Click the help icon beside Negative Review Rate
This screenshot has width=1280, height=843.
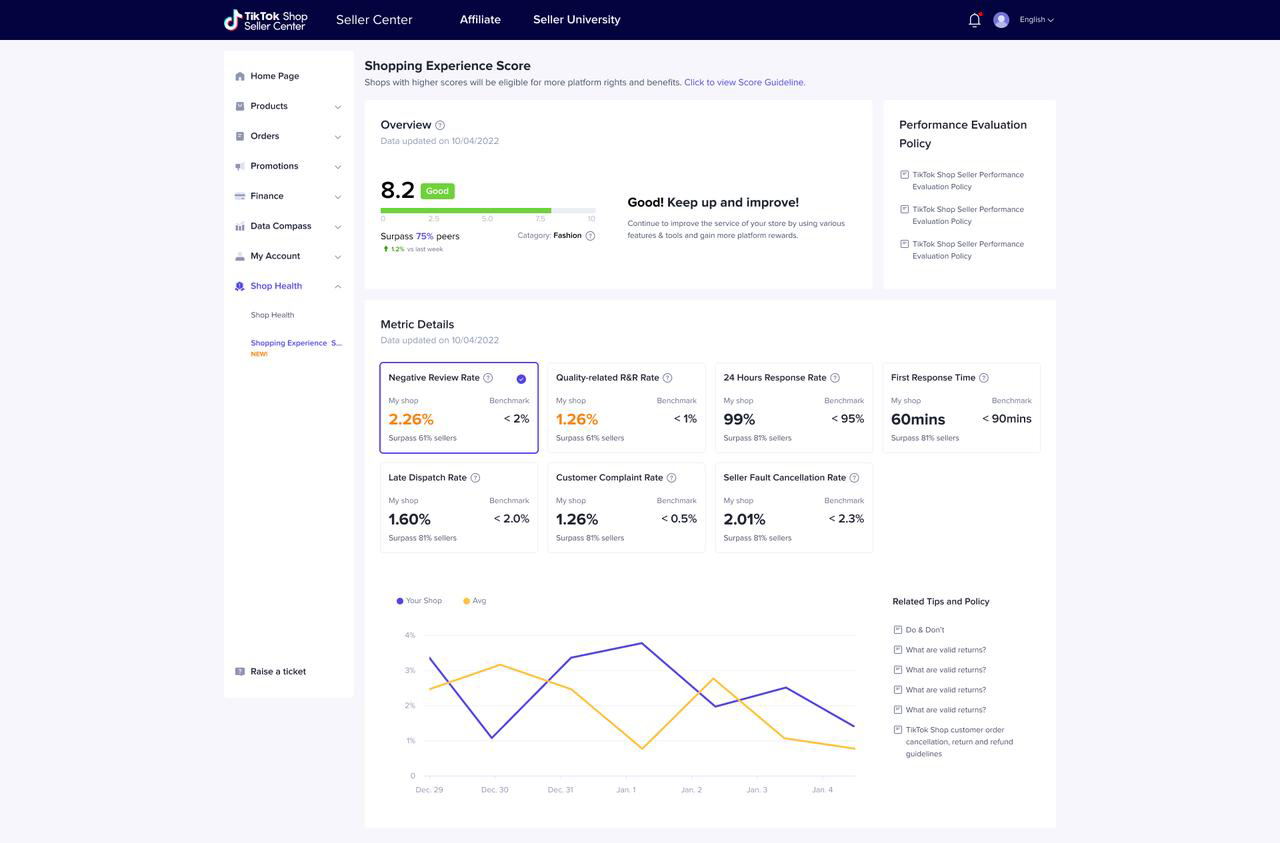[x=488, y=378]
